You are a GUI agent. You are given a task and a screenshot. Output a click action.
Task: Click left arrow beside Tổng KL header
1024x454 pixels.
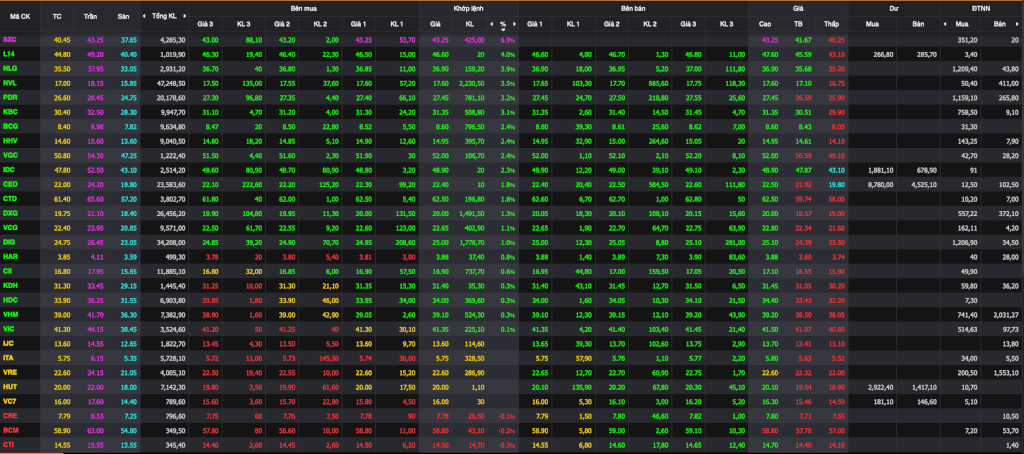coord(145,16)
